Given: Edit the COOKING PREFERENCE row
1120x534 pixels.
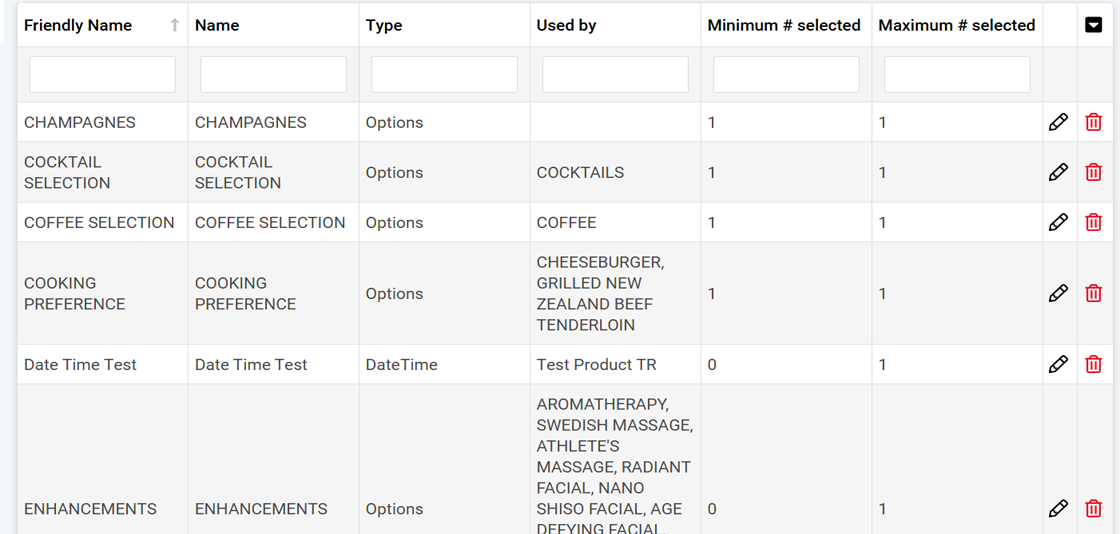Looking at the screenshot, I should coord(1058,293).
